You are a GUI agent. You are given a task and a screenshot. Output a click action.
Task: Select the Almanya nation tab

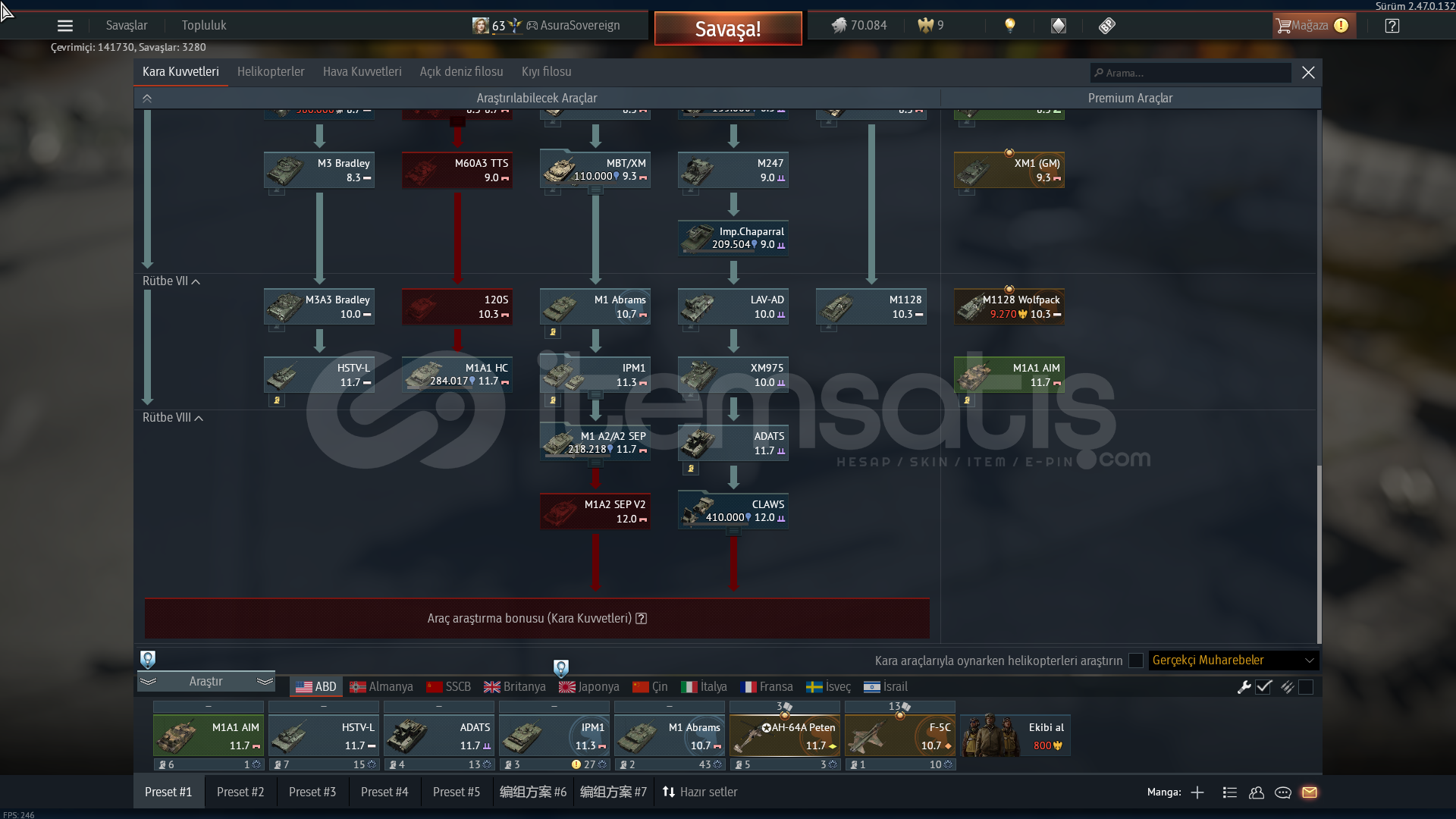(381, 687)
